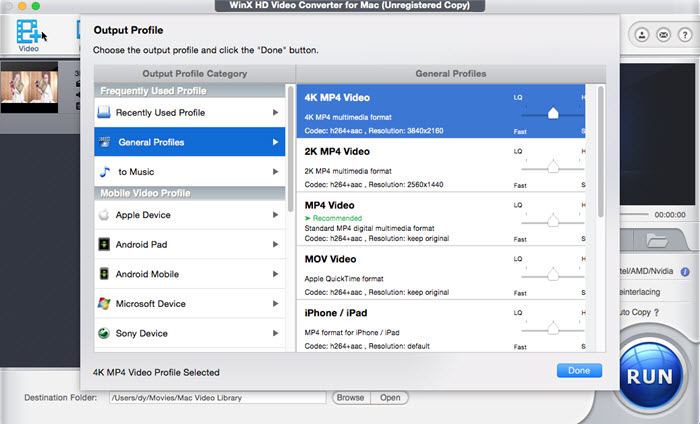Click the profile category list scrollbar
The height and width of the screenshot is (424, 700).
pyautogui.click(x=291, y=150)
